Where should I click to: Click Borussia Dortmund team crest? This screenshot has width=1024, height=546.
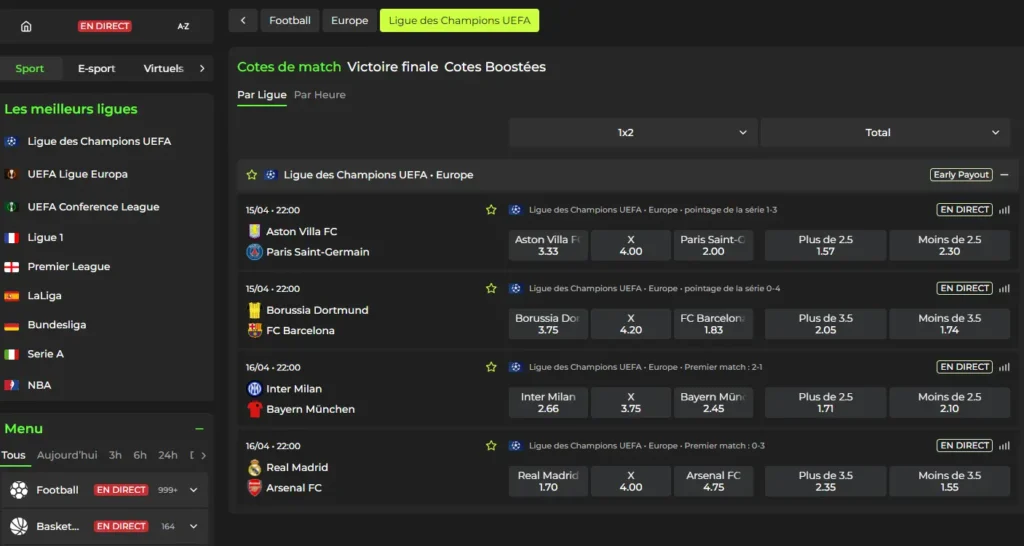(255, 310)
